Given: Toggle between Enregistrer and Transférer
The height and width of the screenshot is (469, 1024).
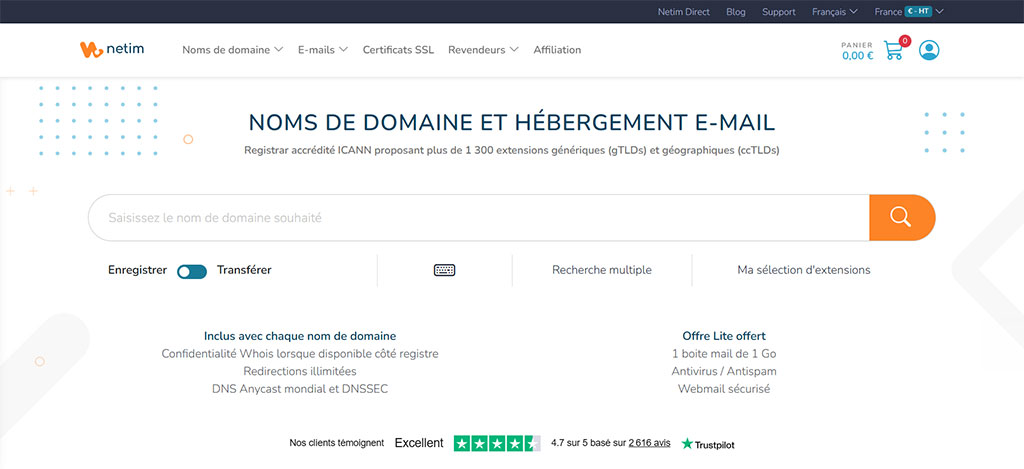Looking at the screenshot, I should click(192, 272).
